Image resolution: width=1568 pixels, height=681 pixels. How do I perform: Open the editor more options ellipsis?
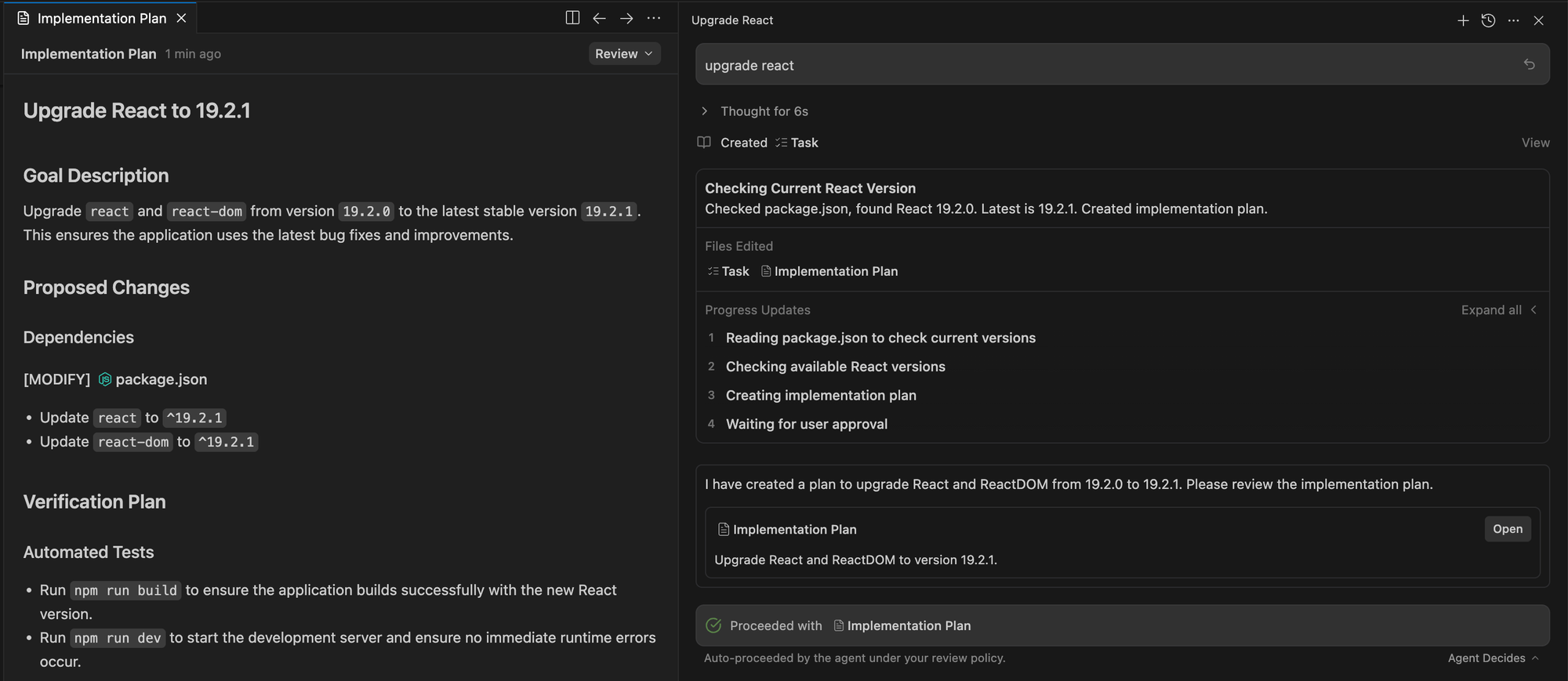pyautogui.click(x=653, y=18)
